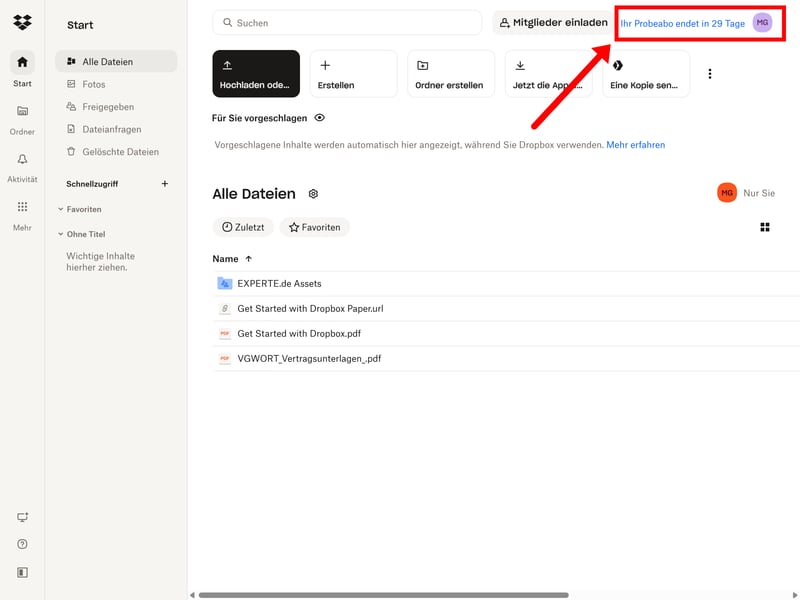Viewport: 800px width, 600px height.
Task: Select Fotos in the sidebar
Action: [94, 84]
